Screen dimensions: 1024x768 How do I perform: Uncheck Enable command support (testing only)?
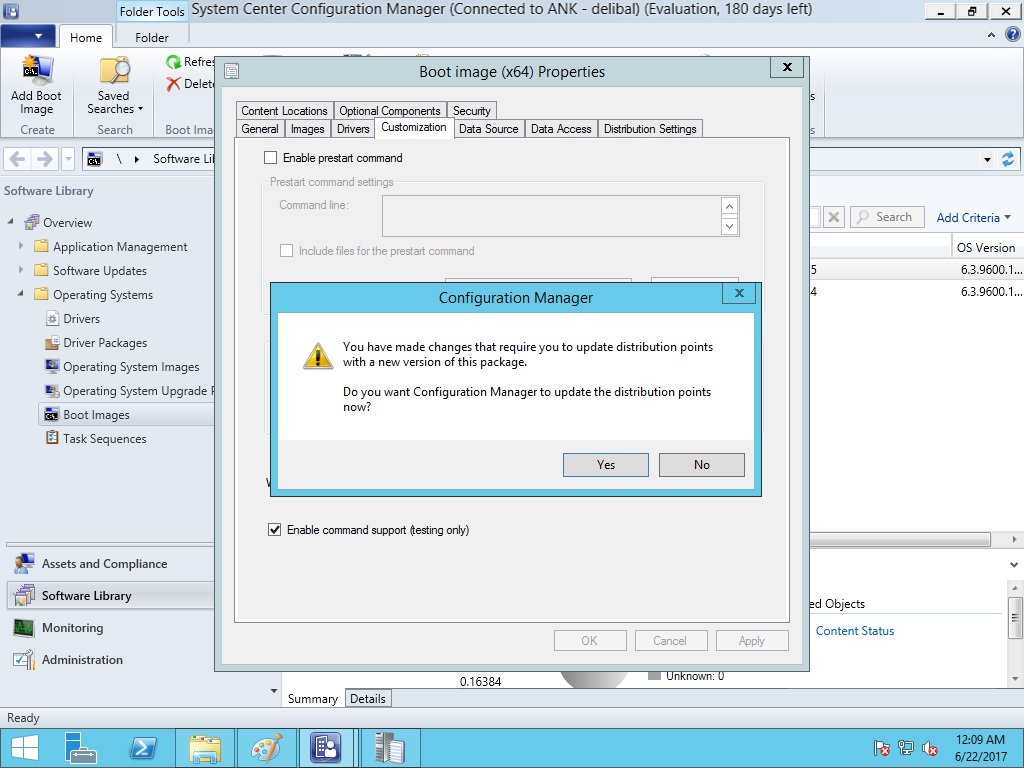[x=274, y=530]
